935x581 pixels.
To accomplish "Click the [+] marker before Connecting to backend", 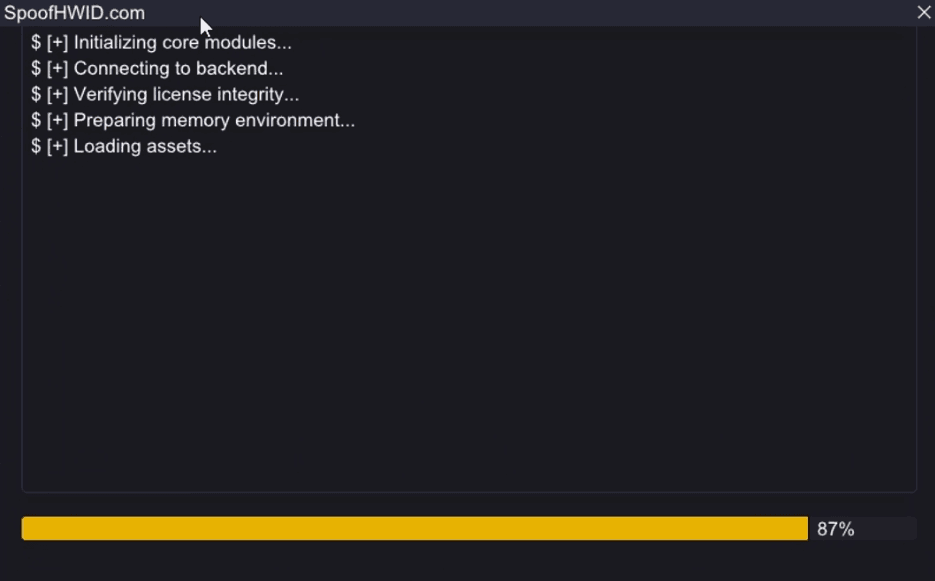I will 57,69.
